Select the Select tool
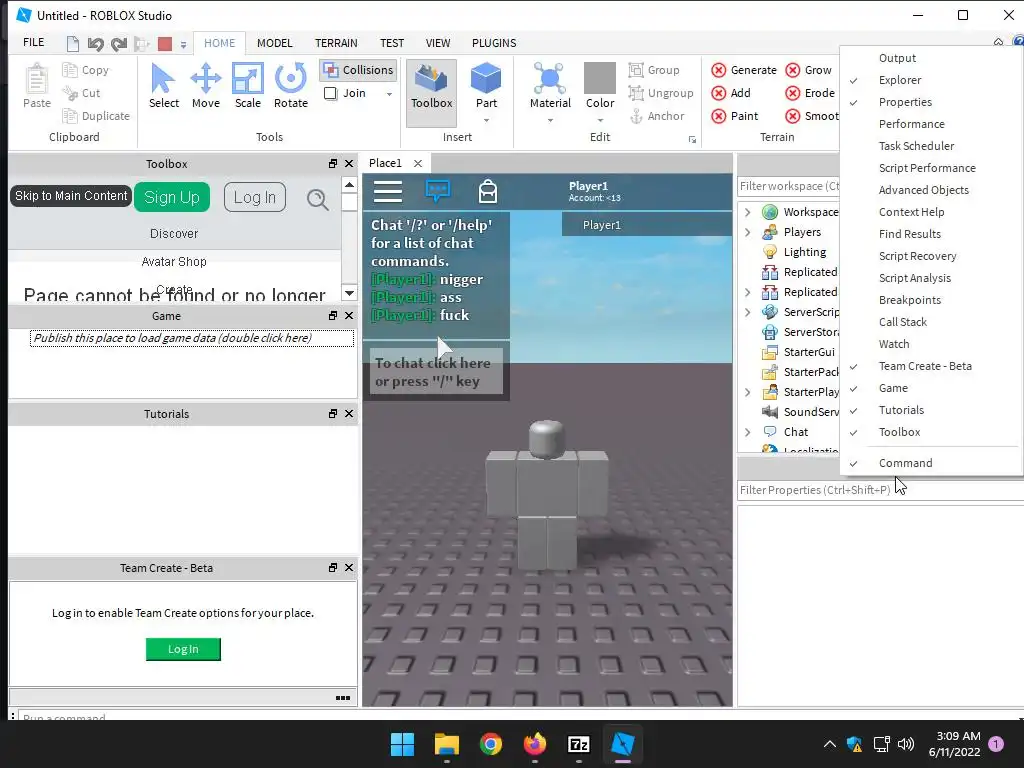Viewport: 1024px width, 768px height. (163, 86)
